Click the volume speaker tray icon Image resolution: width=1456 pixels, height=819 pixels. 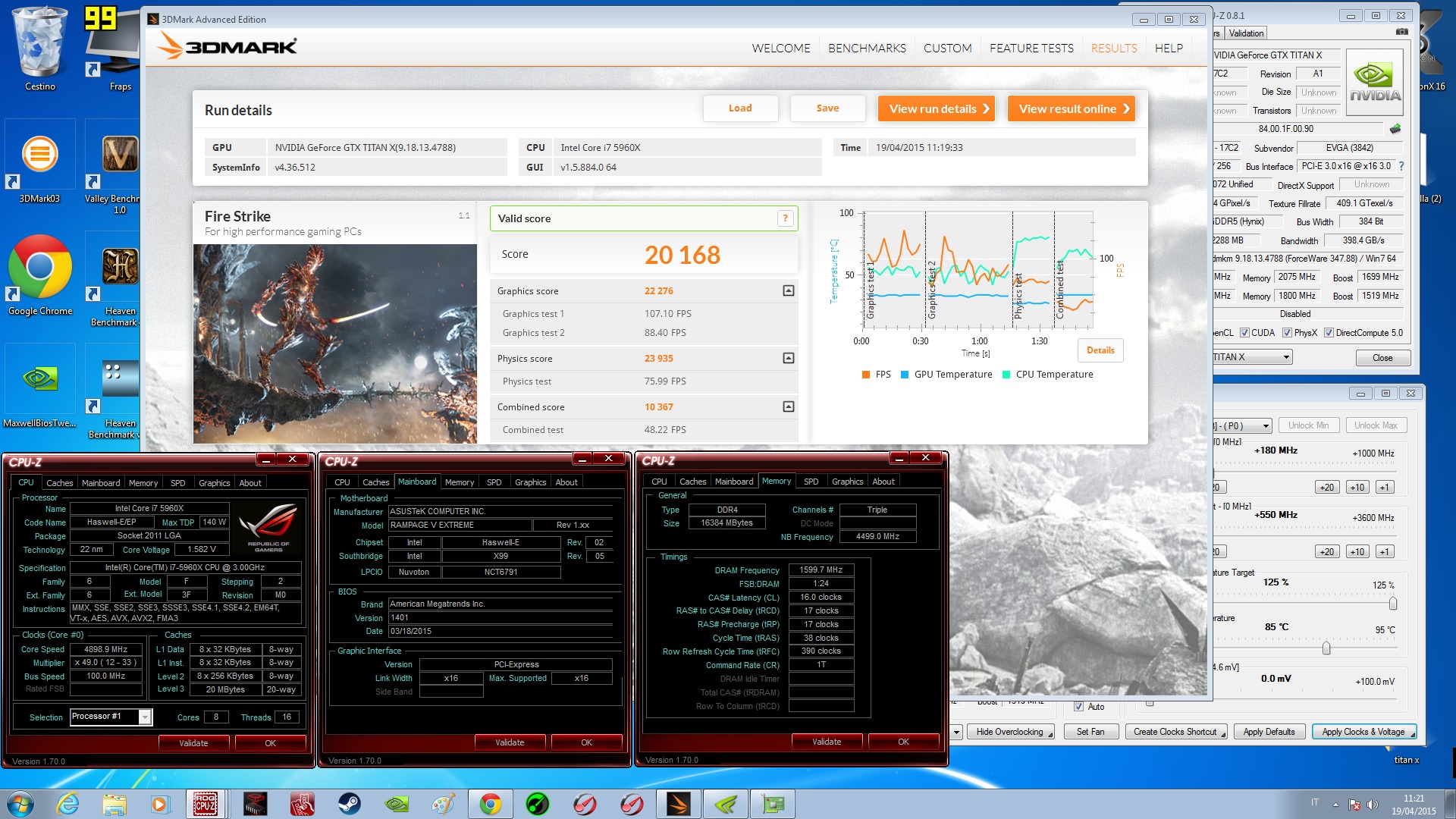1372,805
